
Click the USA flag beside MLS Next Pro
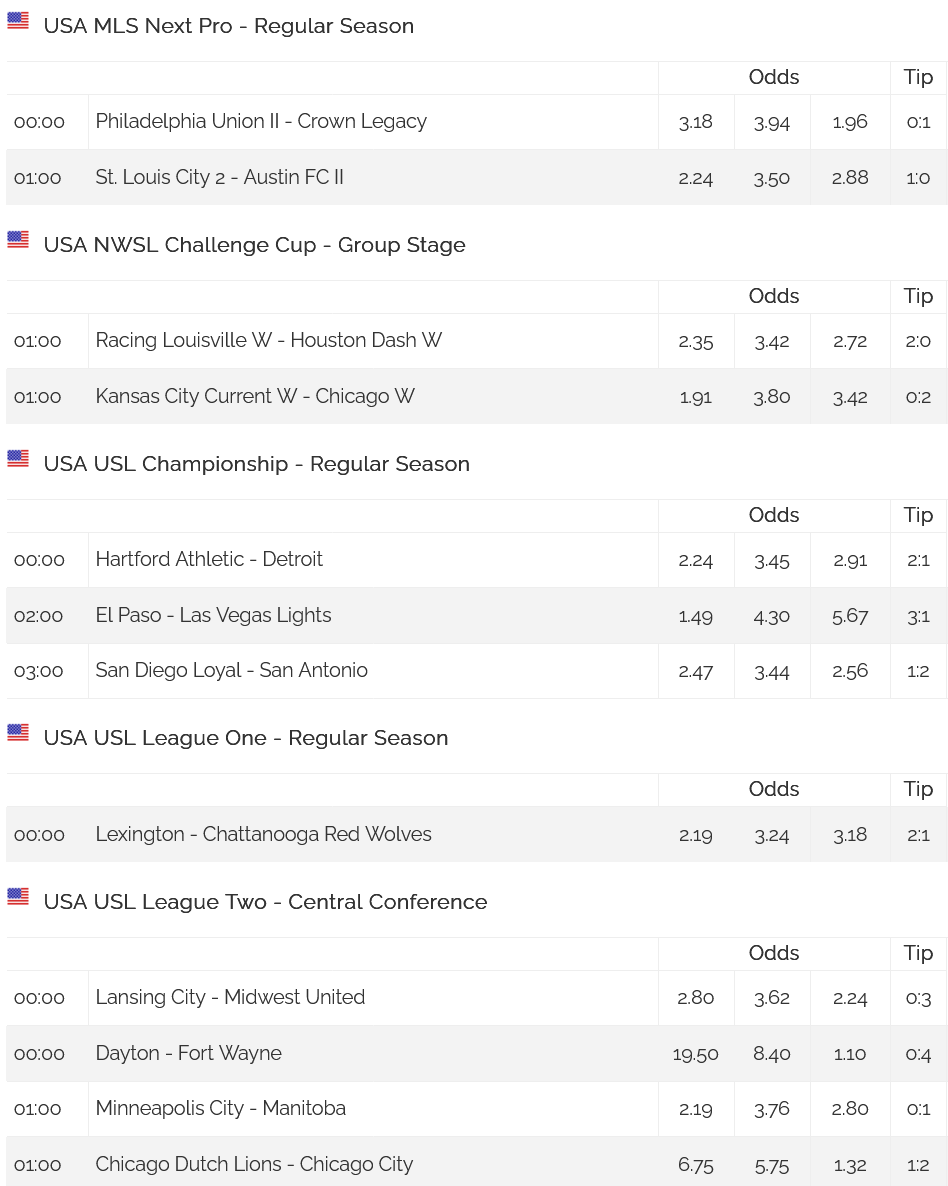[x=18, y=20]
